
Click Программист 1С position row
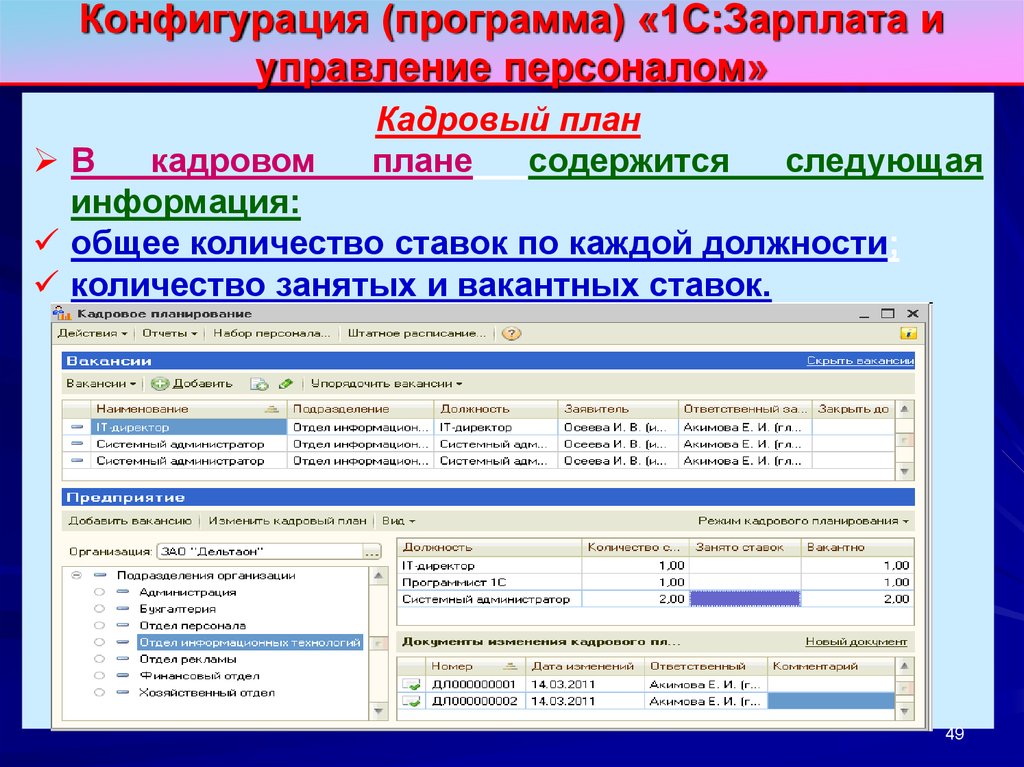pos(655,582)
